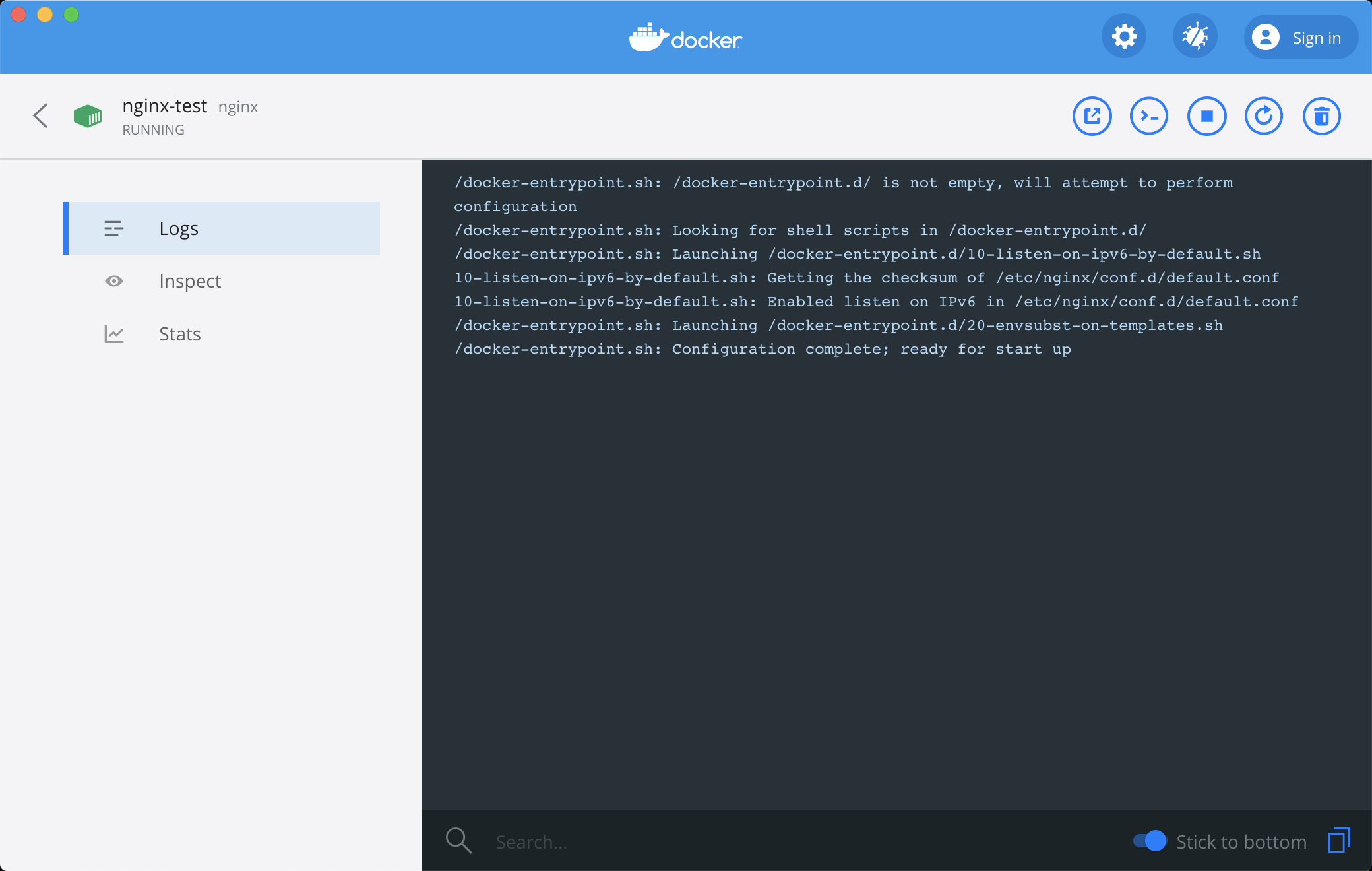Restart the running container
Viewport: 1372px width, 871px height.
(x=1264, y=115)
